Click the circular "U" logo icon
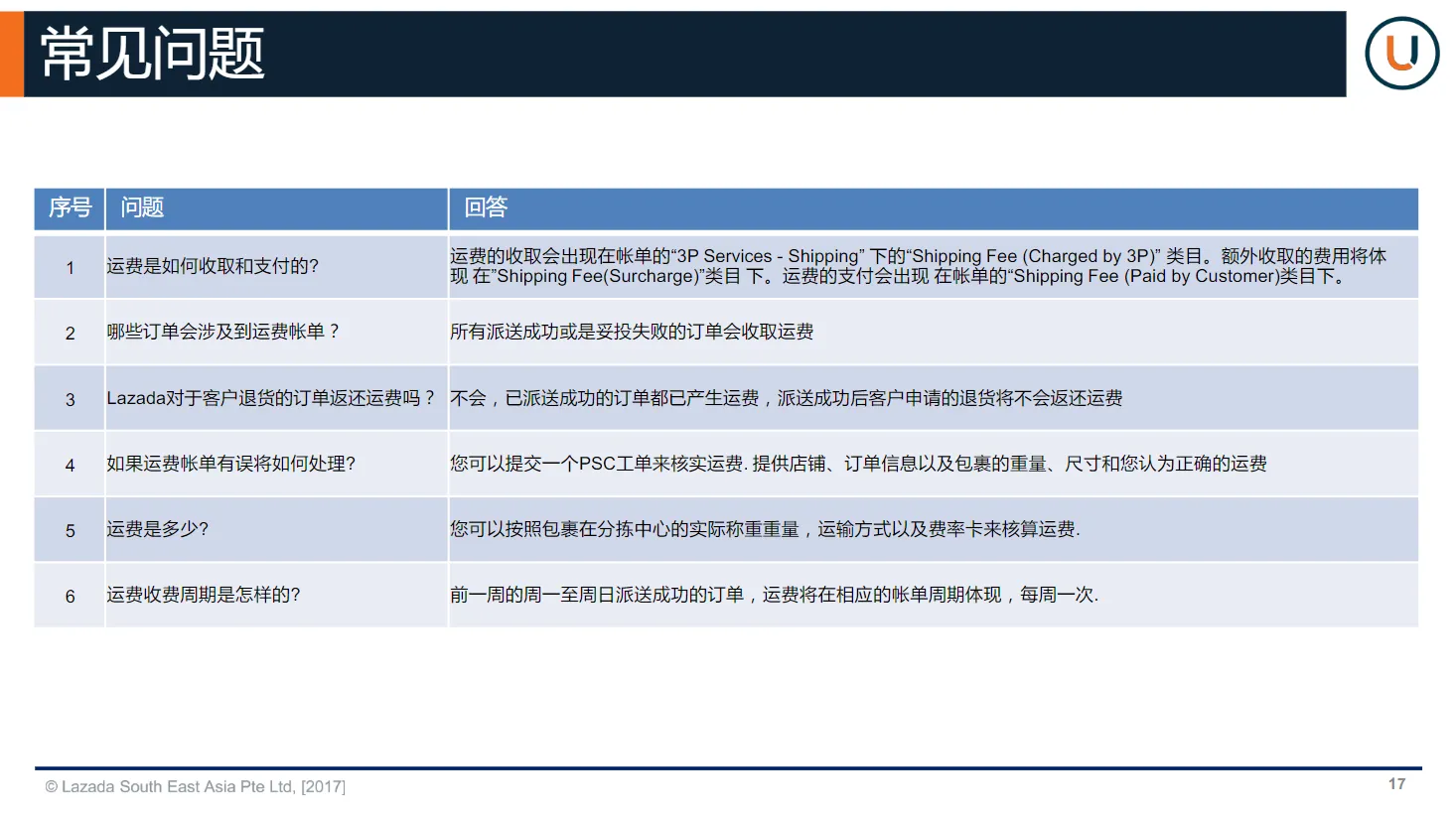The image size is (1456, 818). pos(1401,53)
